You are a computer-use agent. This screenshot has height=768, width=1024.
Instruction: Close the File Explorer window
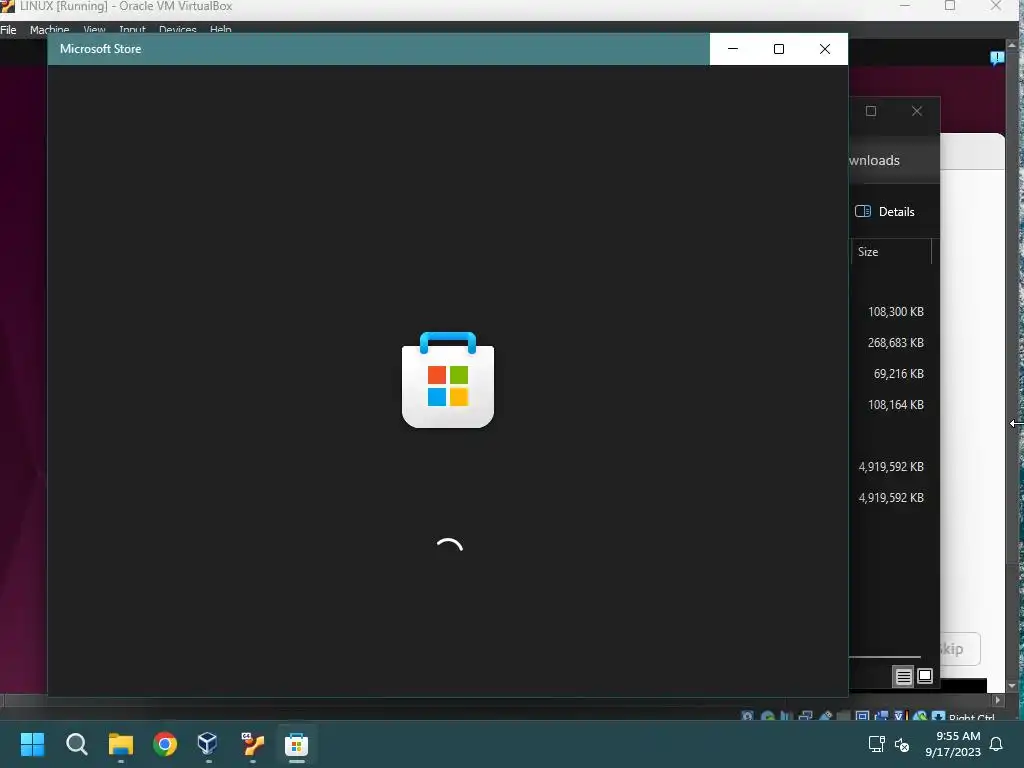(917, 111)
